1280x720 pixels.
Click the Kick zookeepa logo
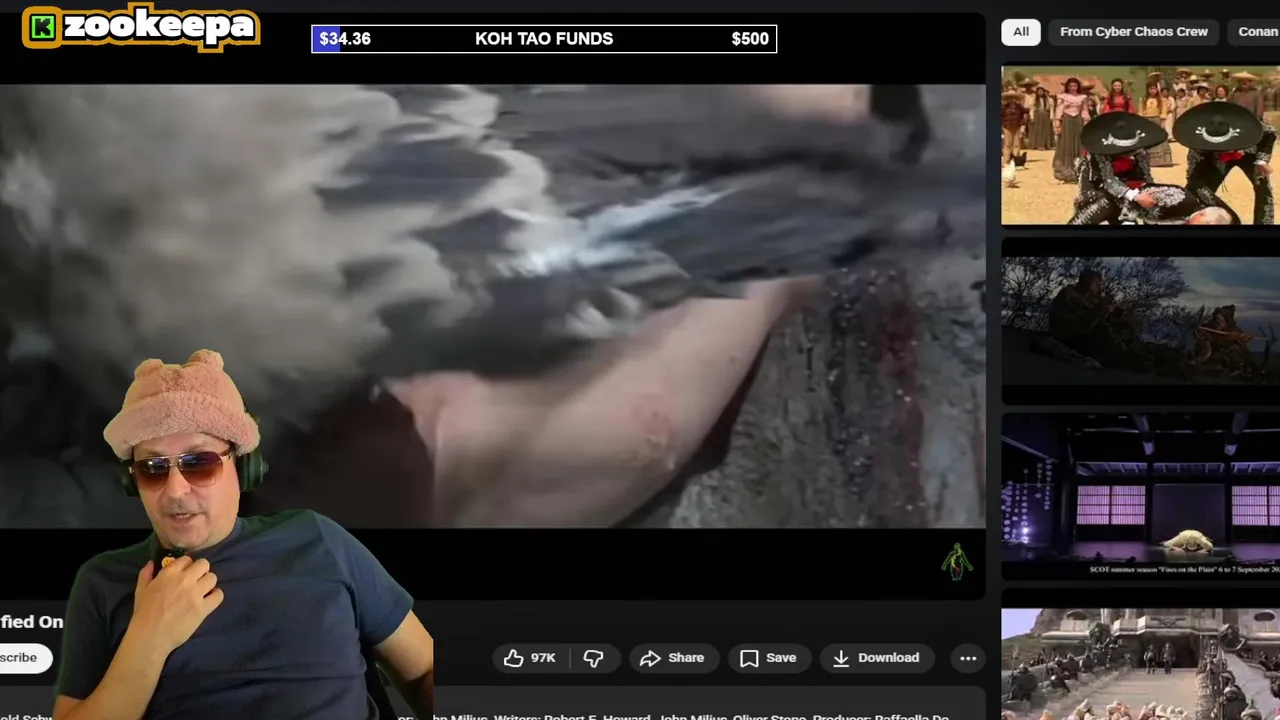tap(141, 27)
